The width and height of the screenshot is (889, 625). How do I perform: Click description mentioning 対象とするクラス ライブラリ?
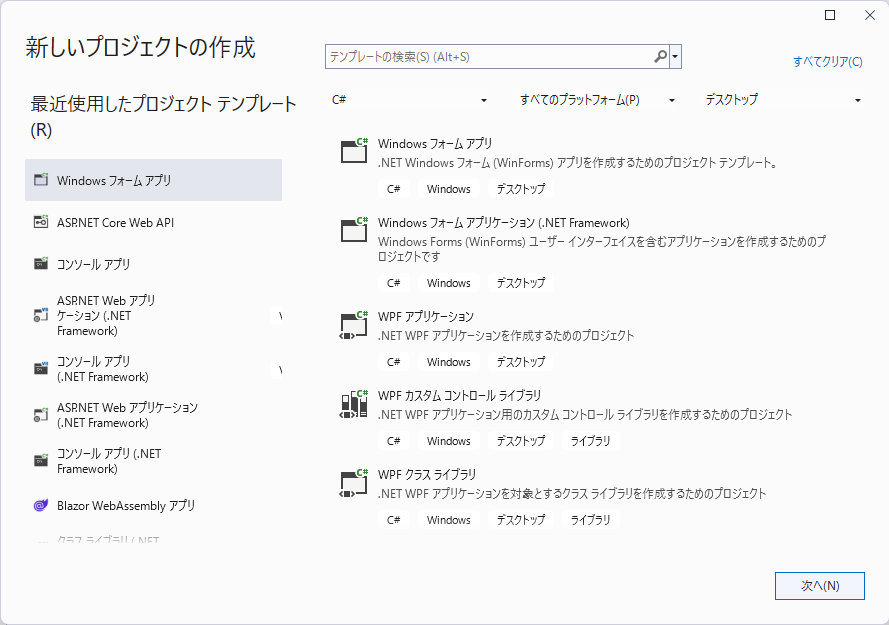[572, 493]
